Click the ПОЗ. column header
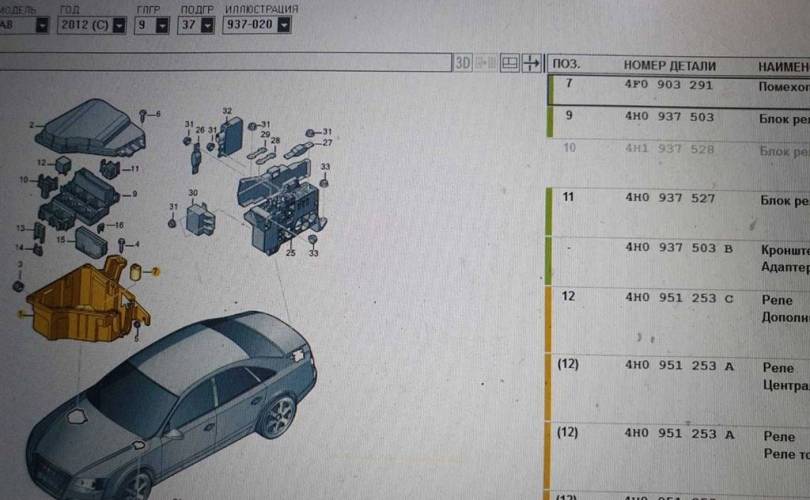 click(x=568, y=64)
